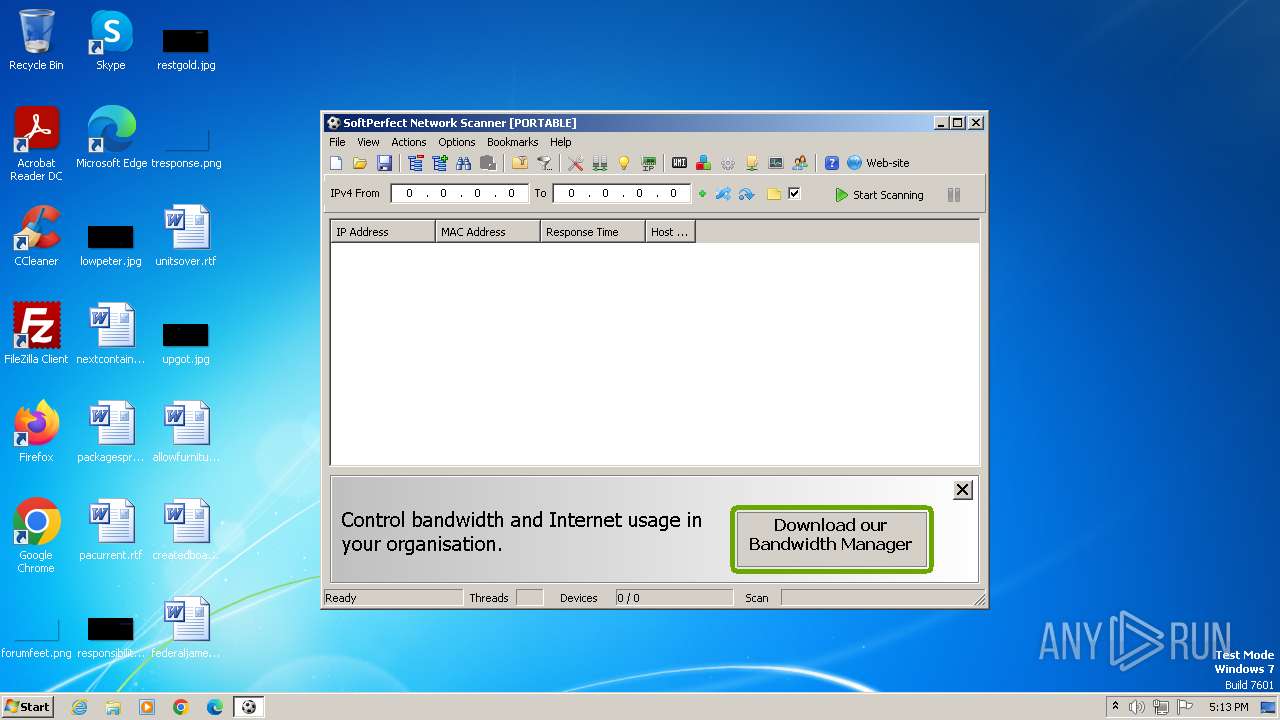The width and height of the screenshot is (1280, 720).
Task: Open the Help menu
Action: click(x=560, y=142)
